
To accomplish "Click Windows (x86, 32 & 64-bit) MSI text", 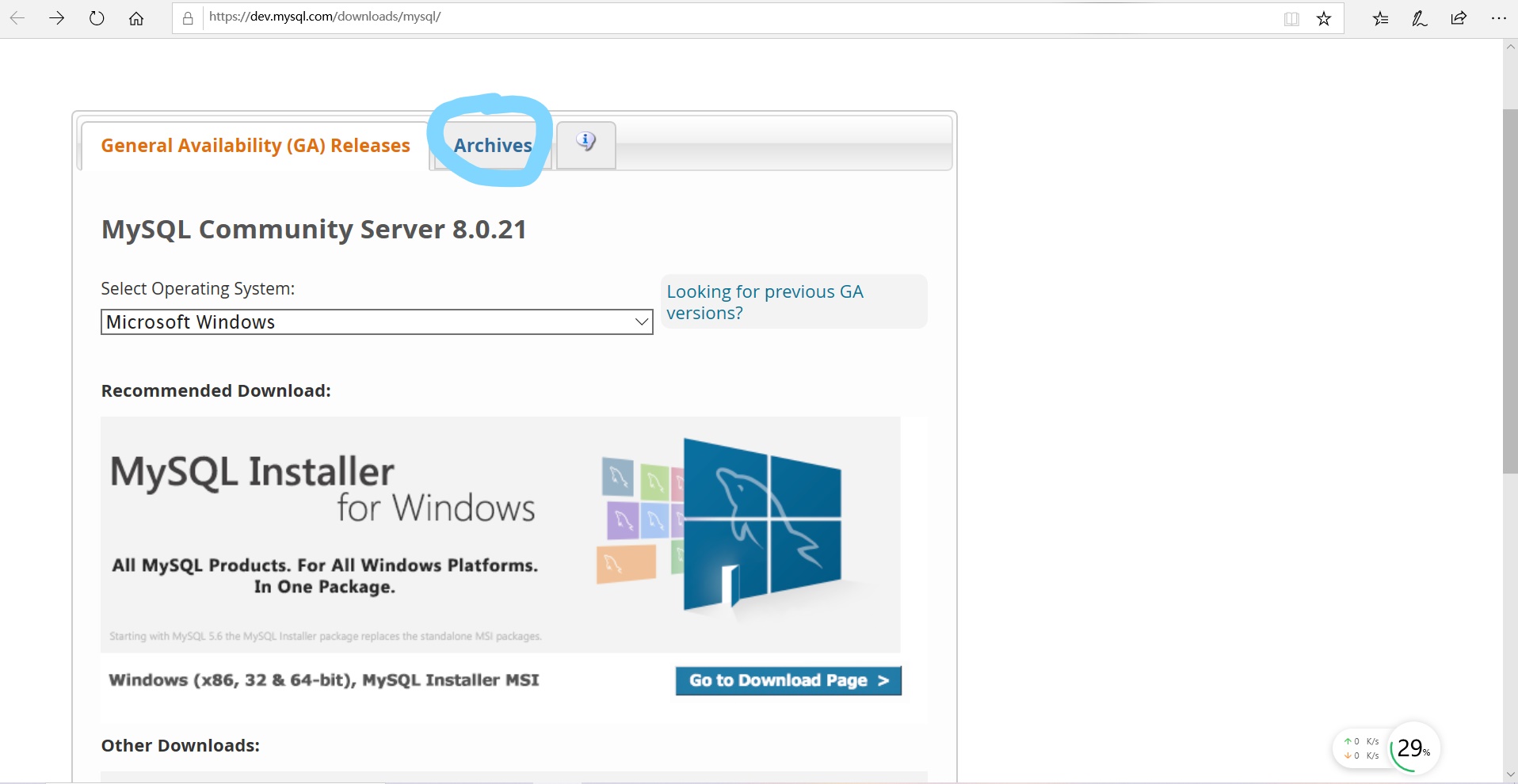I will [324, 680].
